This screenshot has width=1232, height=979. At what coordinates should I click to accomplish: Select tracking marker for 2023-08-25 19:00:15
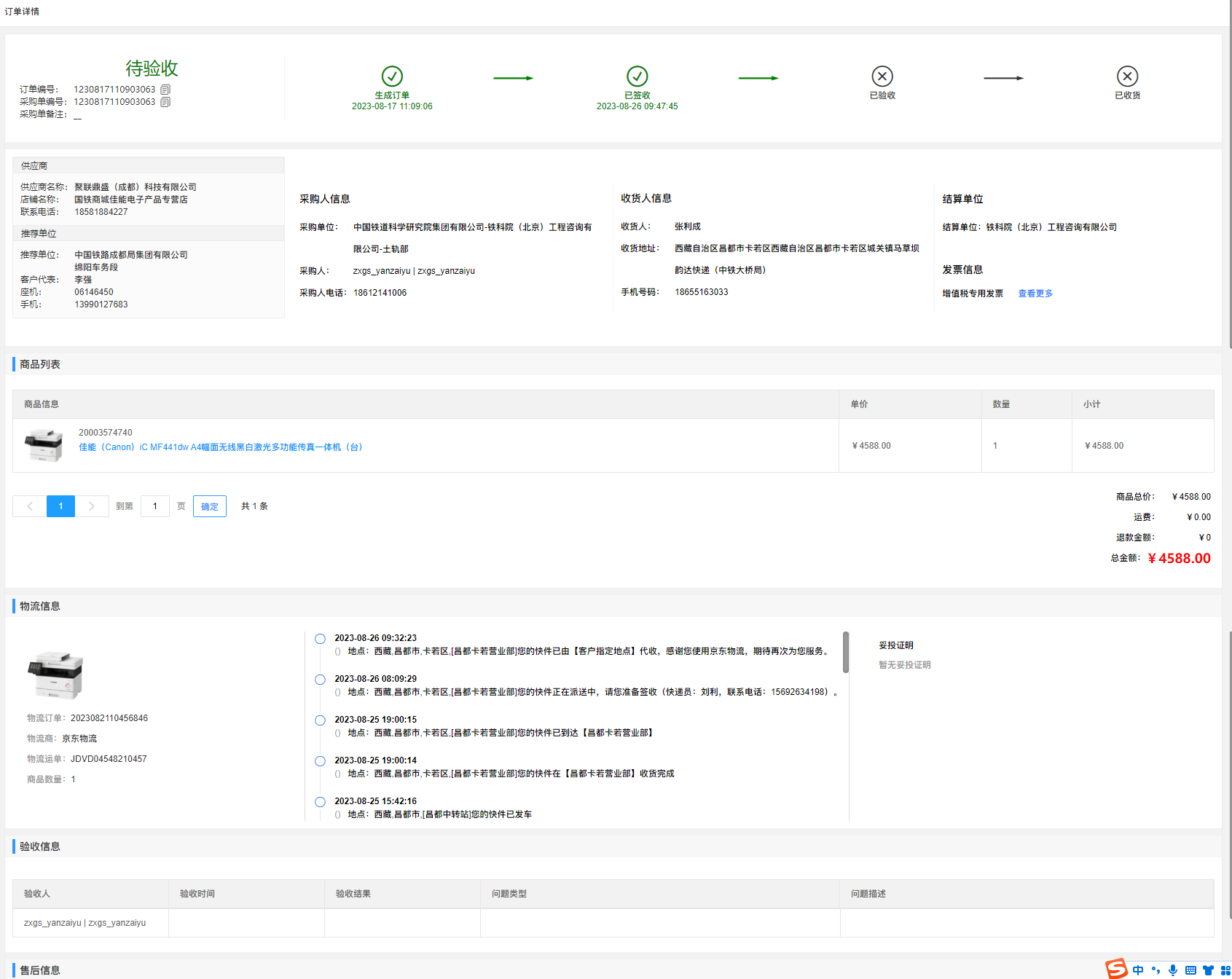[x=320, y=720]
